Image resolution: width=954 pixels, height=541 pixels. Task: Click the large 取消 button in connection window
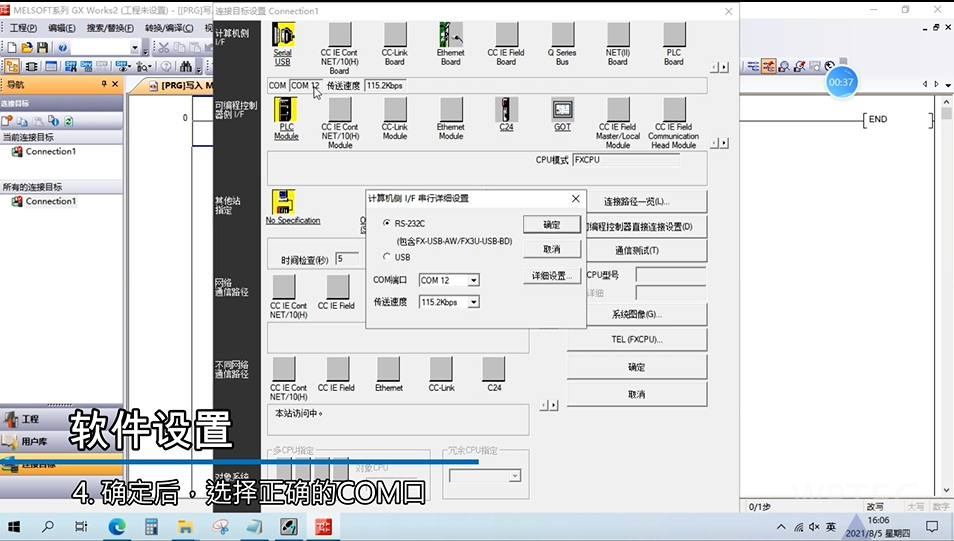(x=636, y=394)
